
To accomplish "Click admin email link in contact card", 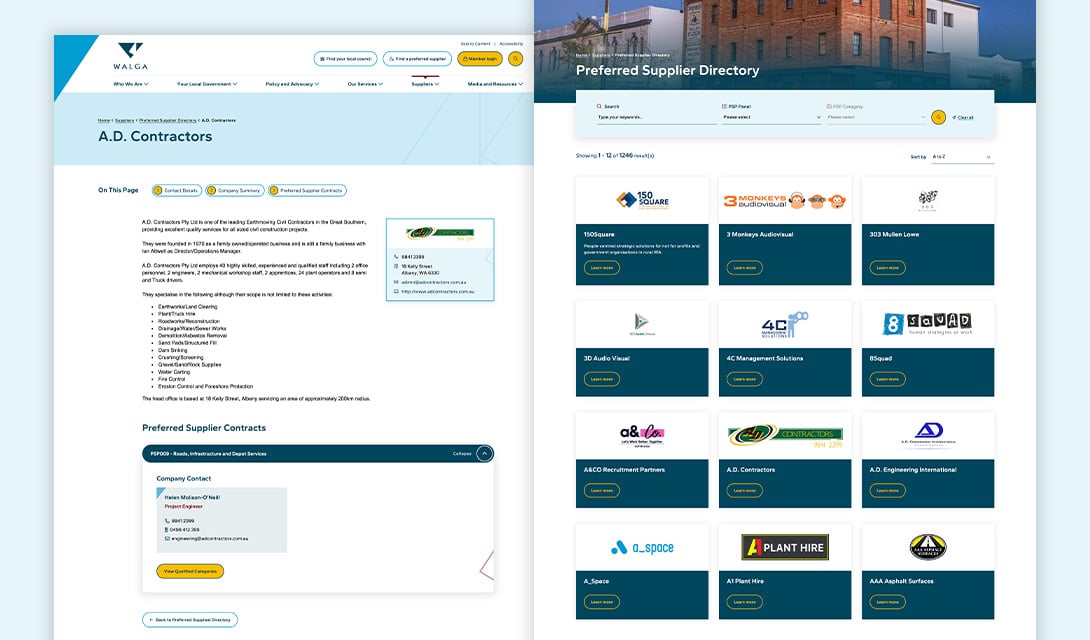I will click(434, 283).
